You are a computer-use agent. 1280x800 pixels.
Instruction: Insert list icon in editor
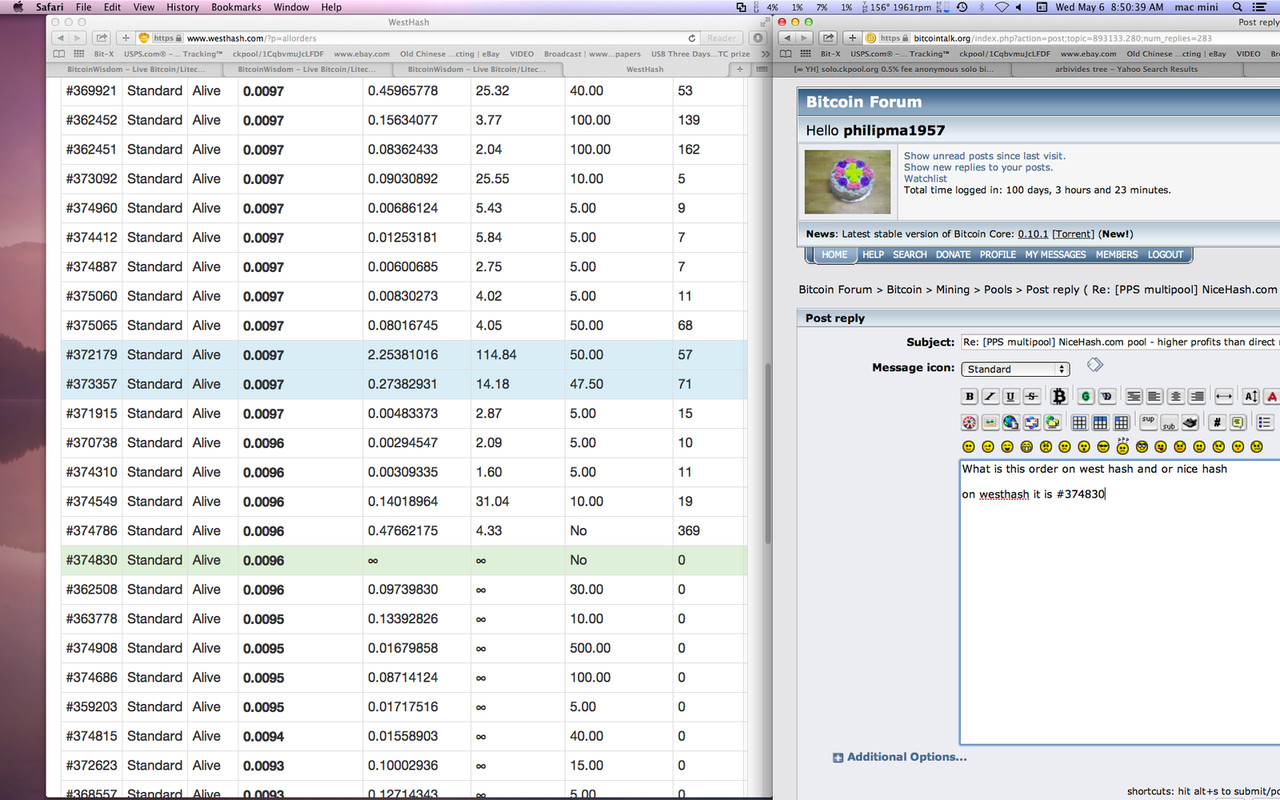tap(1265, 422)
